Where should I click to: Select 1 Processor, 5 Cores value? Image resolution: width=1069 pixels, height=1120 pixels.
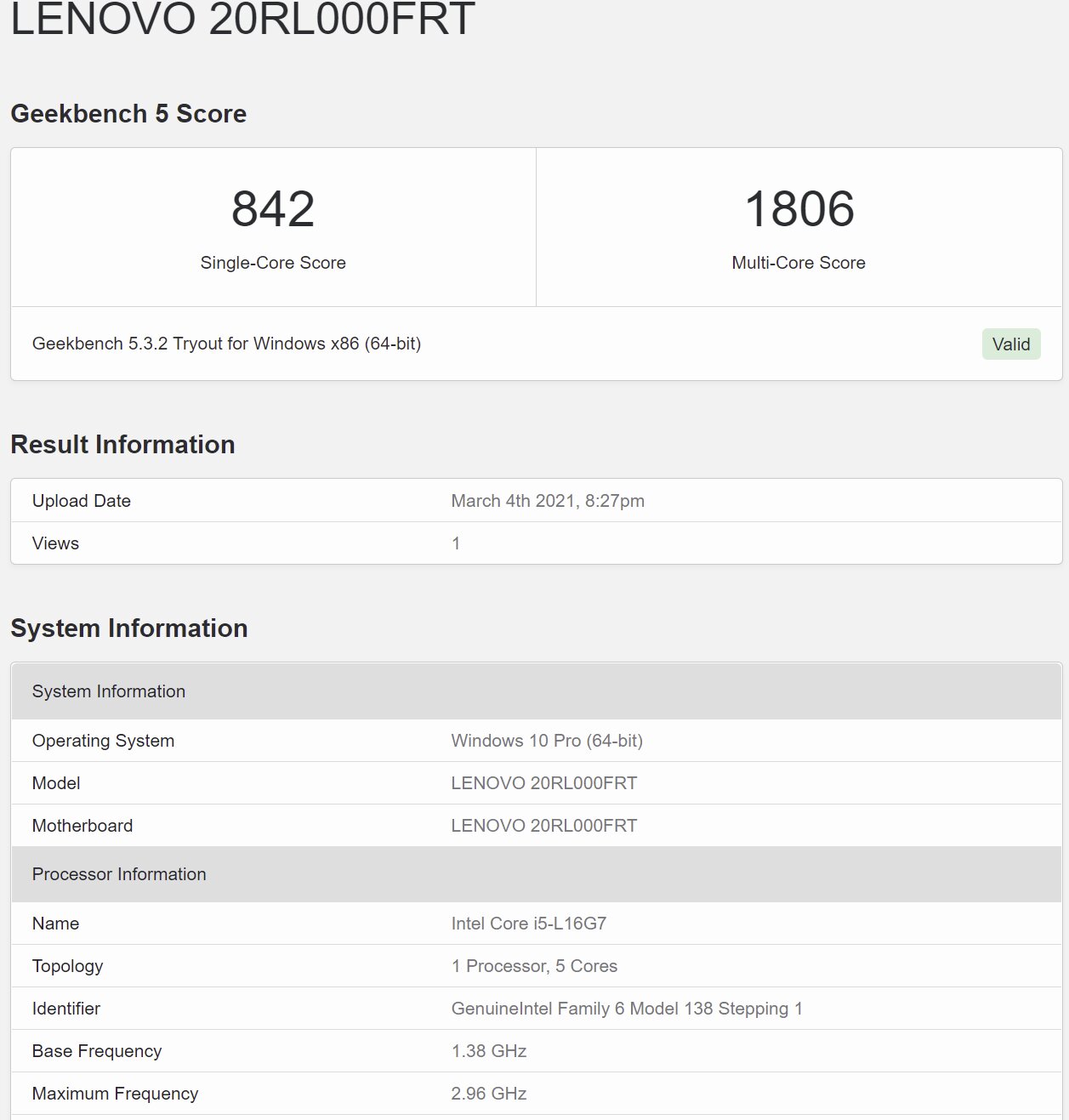pos(534,966)
